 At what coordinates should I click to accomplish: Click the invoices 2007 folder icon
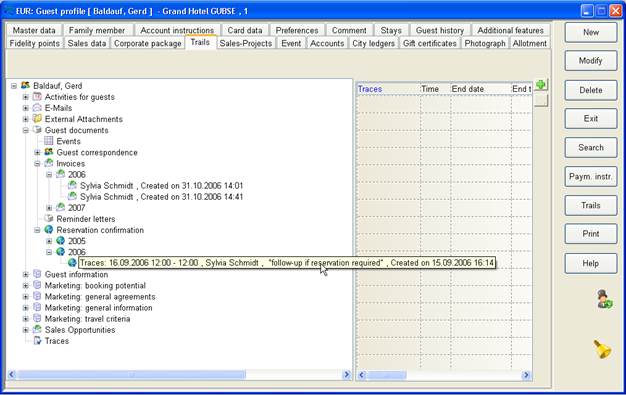[60, 207]
